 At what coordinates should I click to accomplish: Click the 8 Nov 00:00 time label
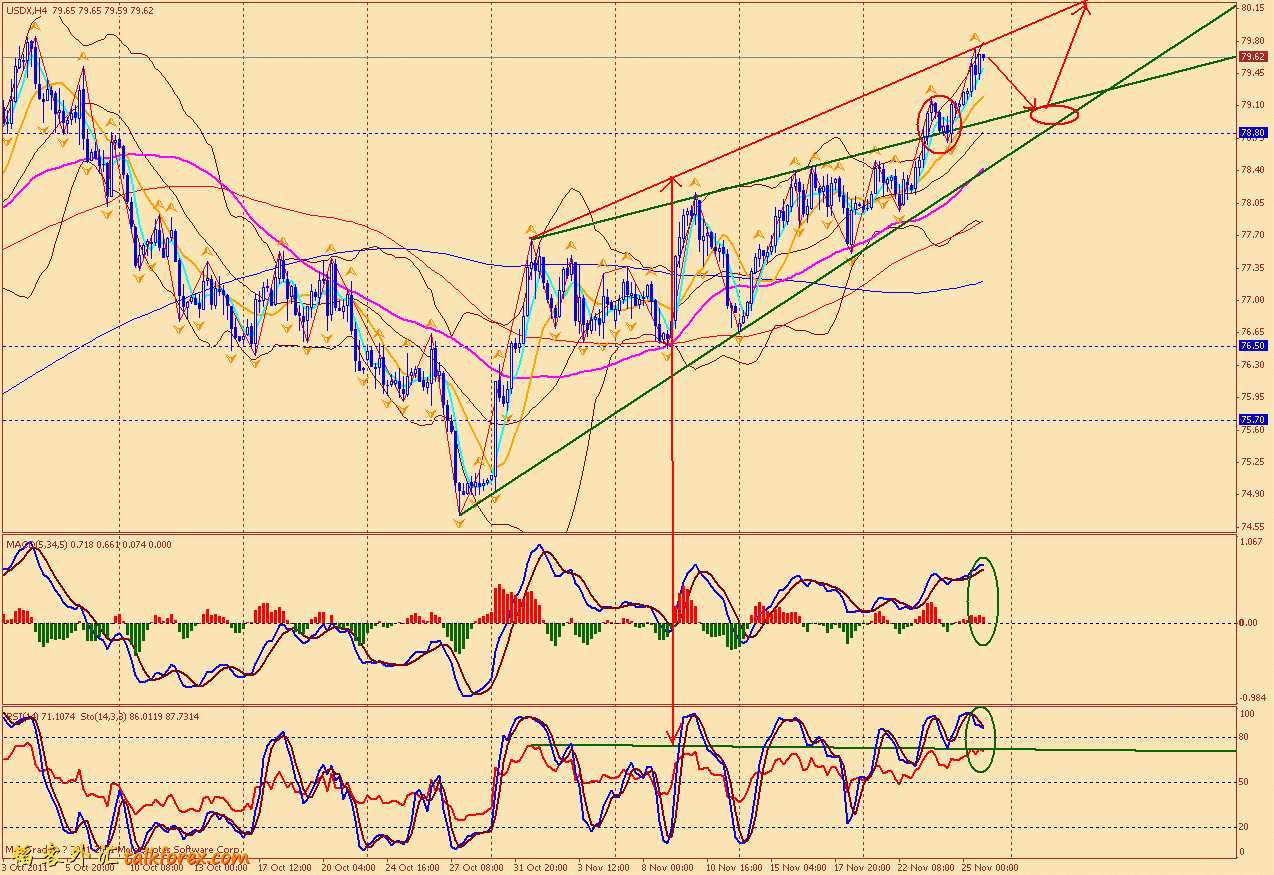(x=668, y=868)
